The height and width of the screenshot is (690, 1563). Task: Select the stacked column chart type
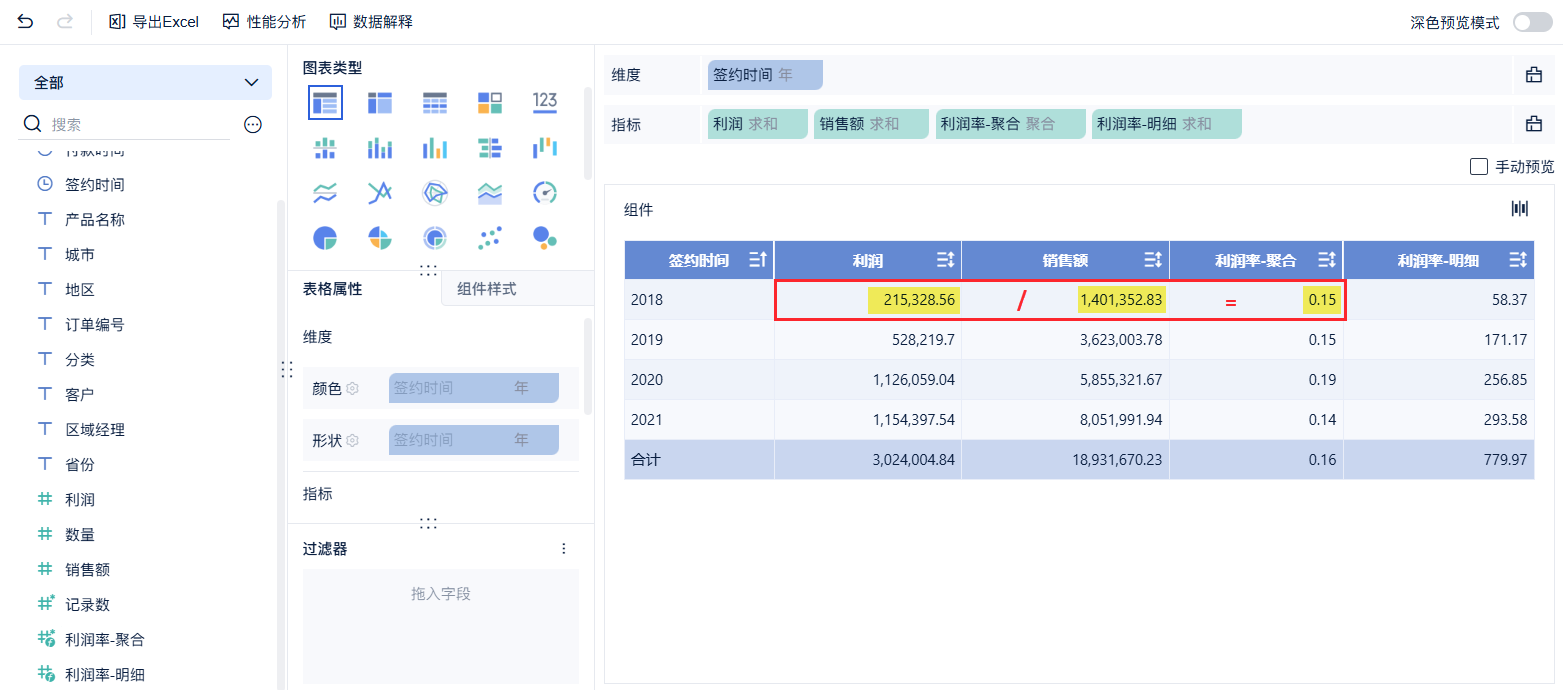point(380,148)
